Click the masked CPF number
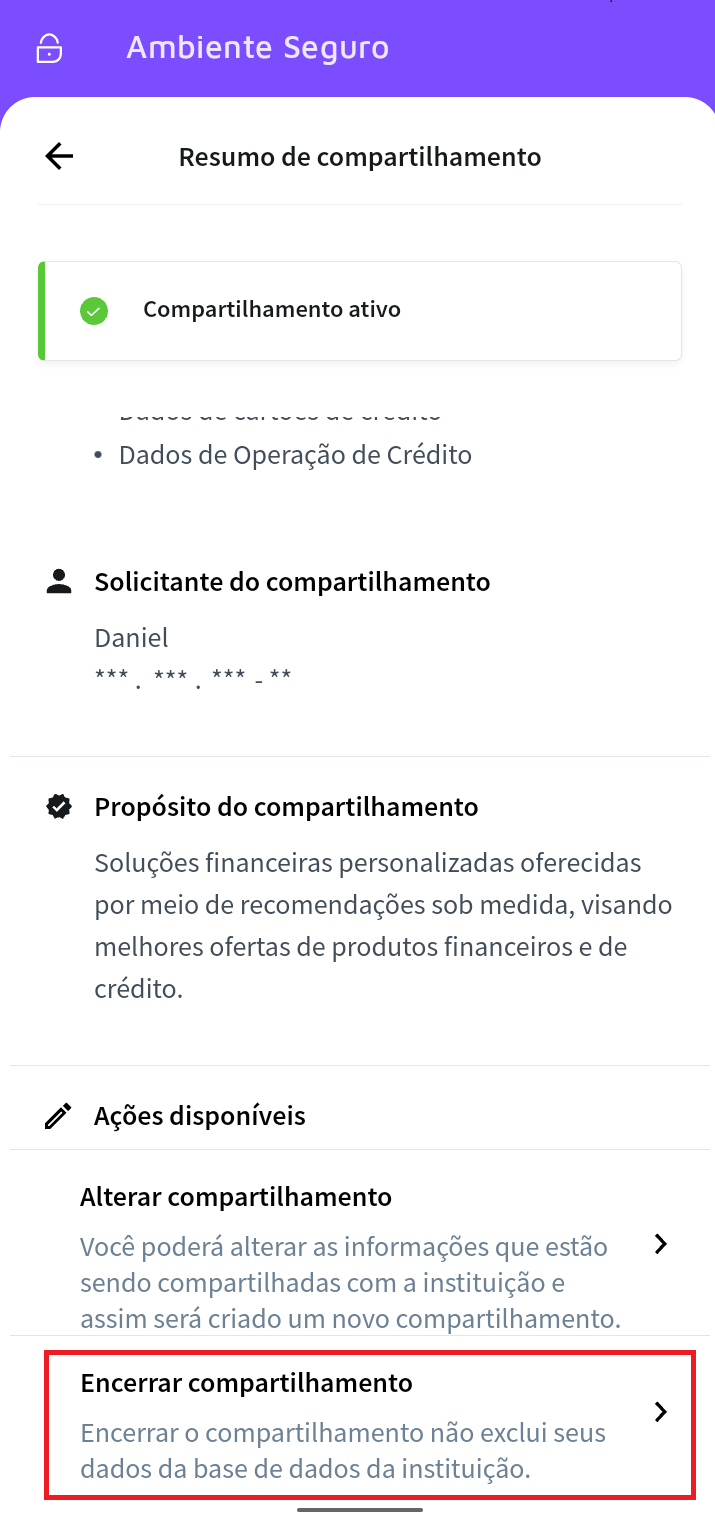 (193, 678)
